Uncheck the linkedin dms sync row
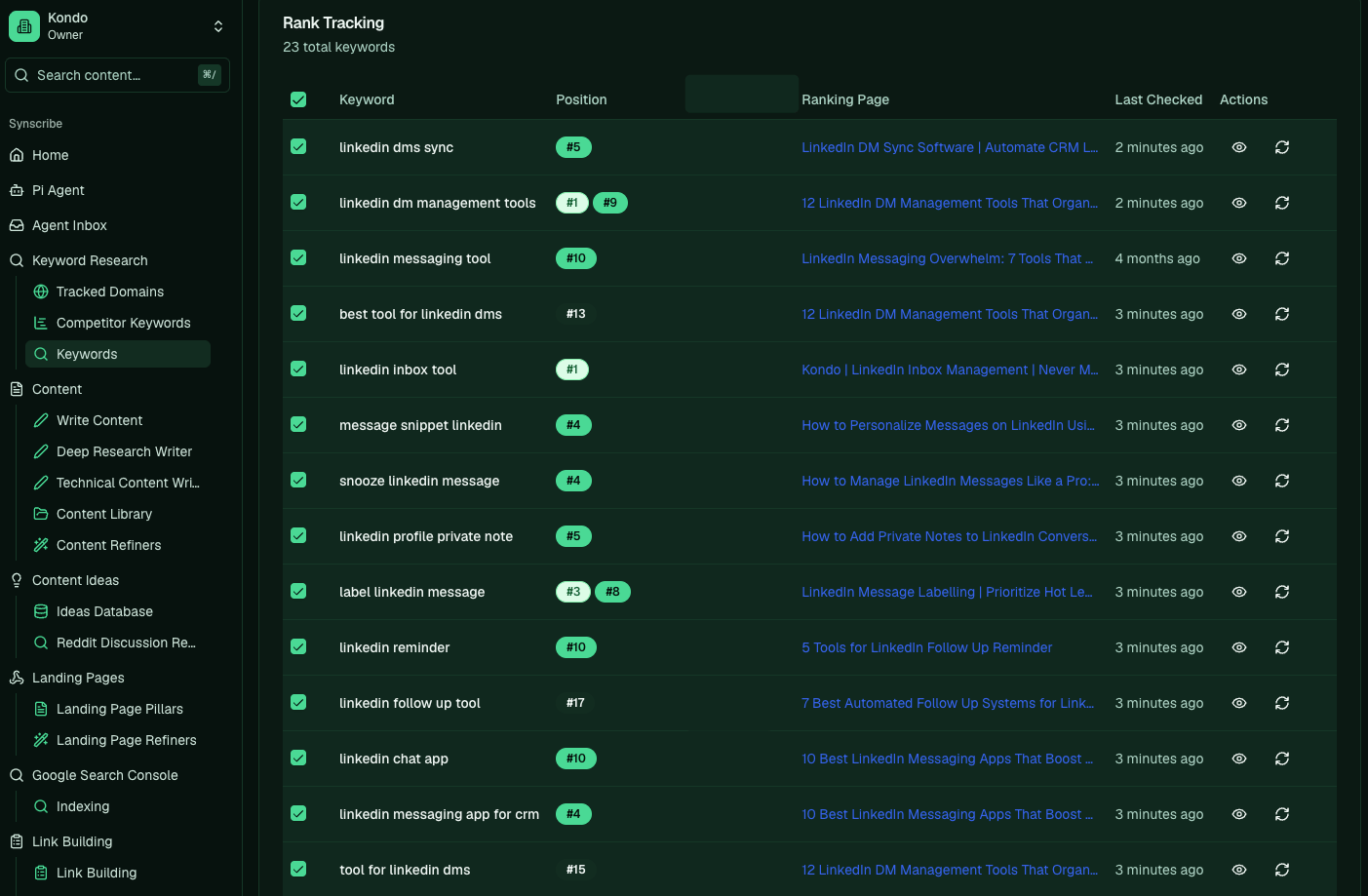The height and width of the screenshot is (896, 1368). 298,146
